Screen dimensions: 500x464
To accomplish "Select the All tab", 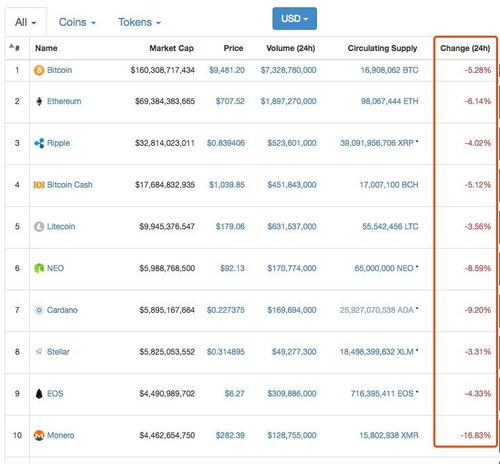I will point(26,22).
